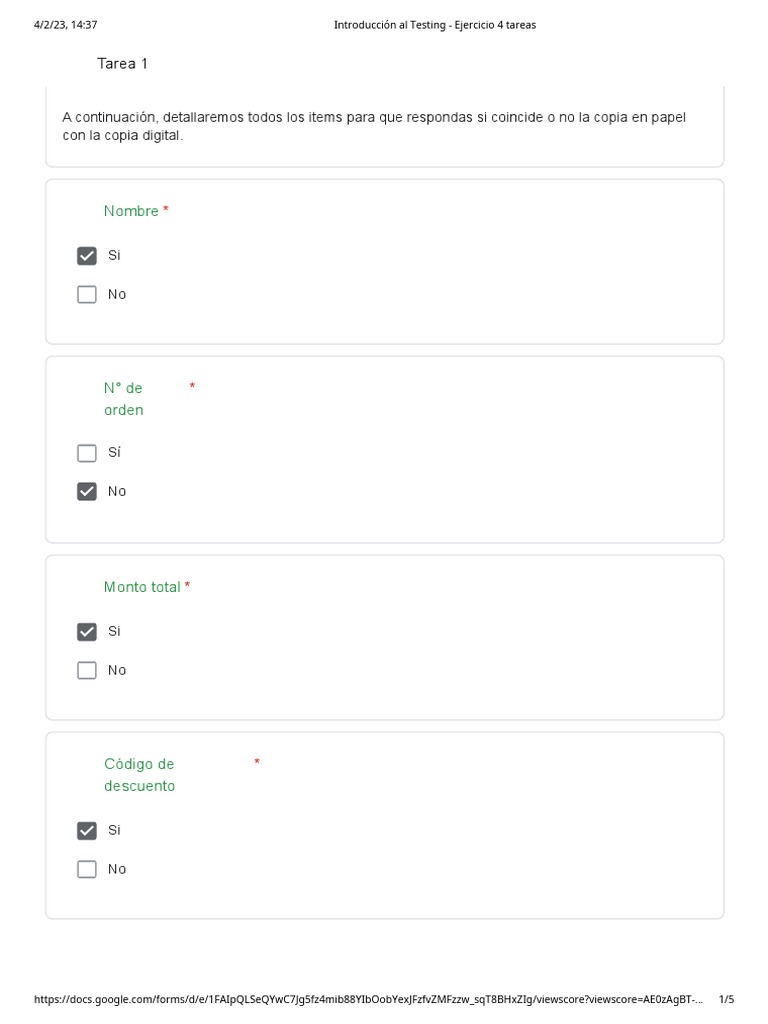Click the Código de descuento question label
Screen dimensions: 768x1024
(139, 775)
